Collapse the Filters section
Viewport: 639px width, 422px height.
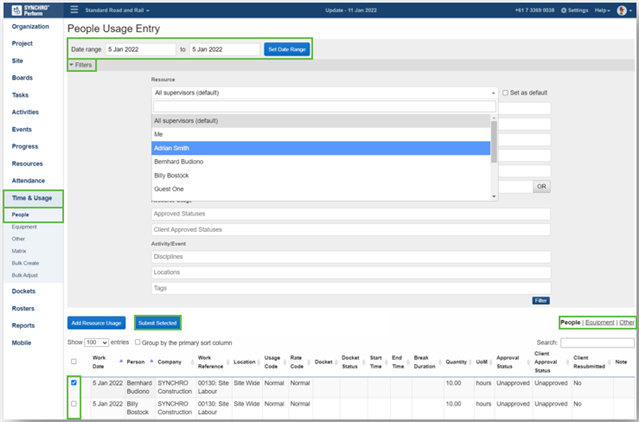click(x=82, y=64)
